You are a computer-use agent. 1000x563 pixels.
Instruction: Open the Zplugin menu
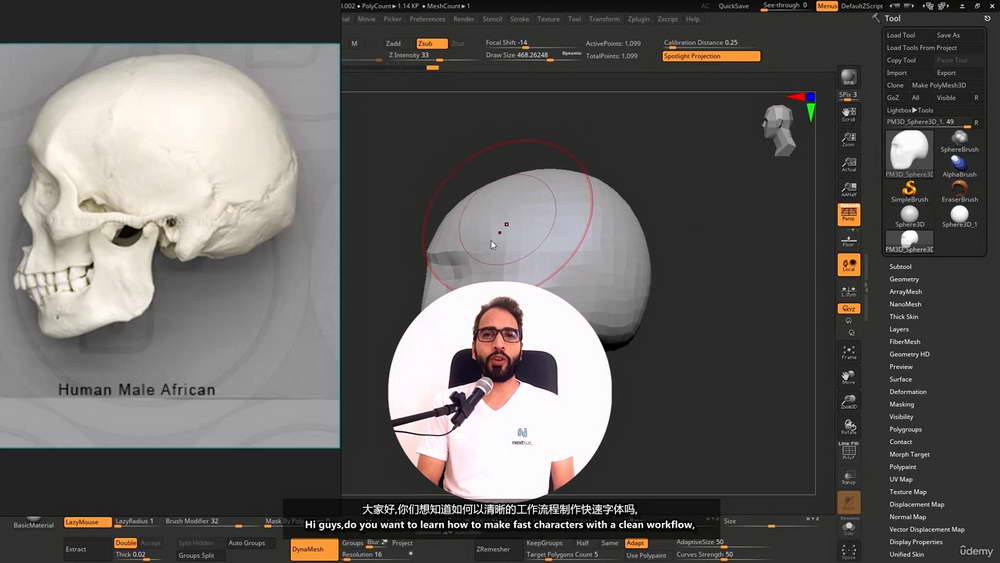click(638, 19)
